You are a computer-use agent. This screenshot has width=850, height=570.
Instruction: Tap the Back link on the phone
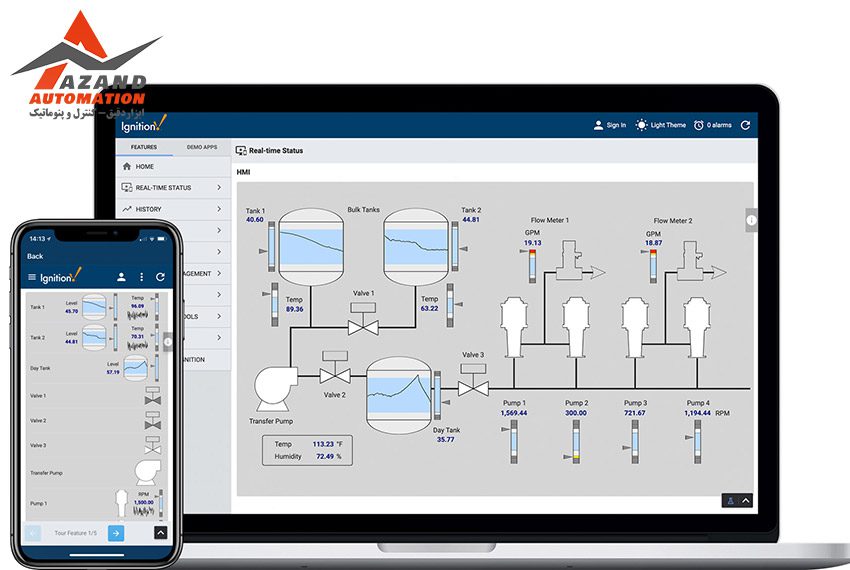(35, 256)
